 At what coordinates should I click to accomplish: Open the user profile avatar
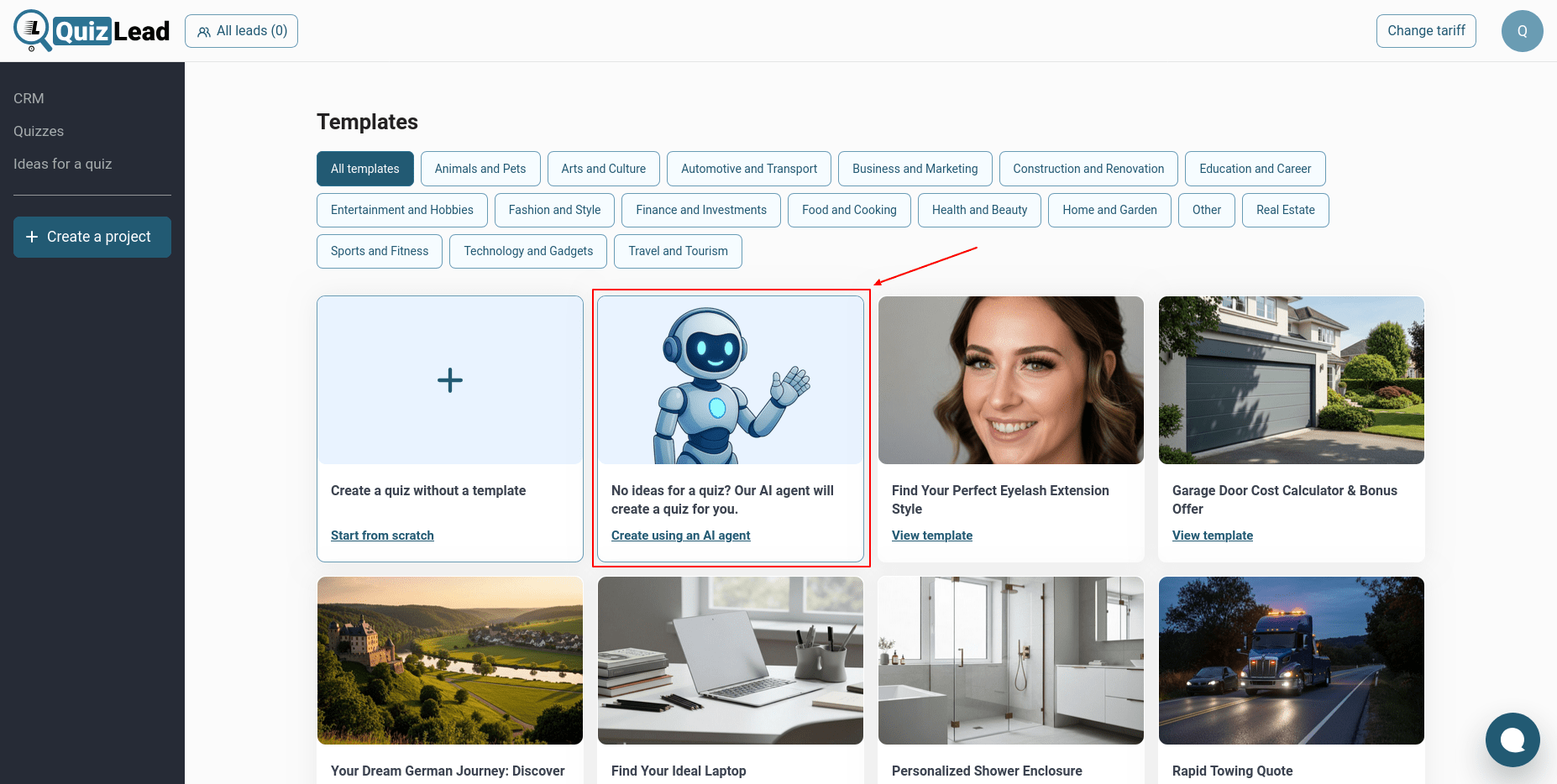[x=1522, y=31]
